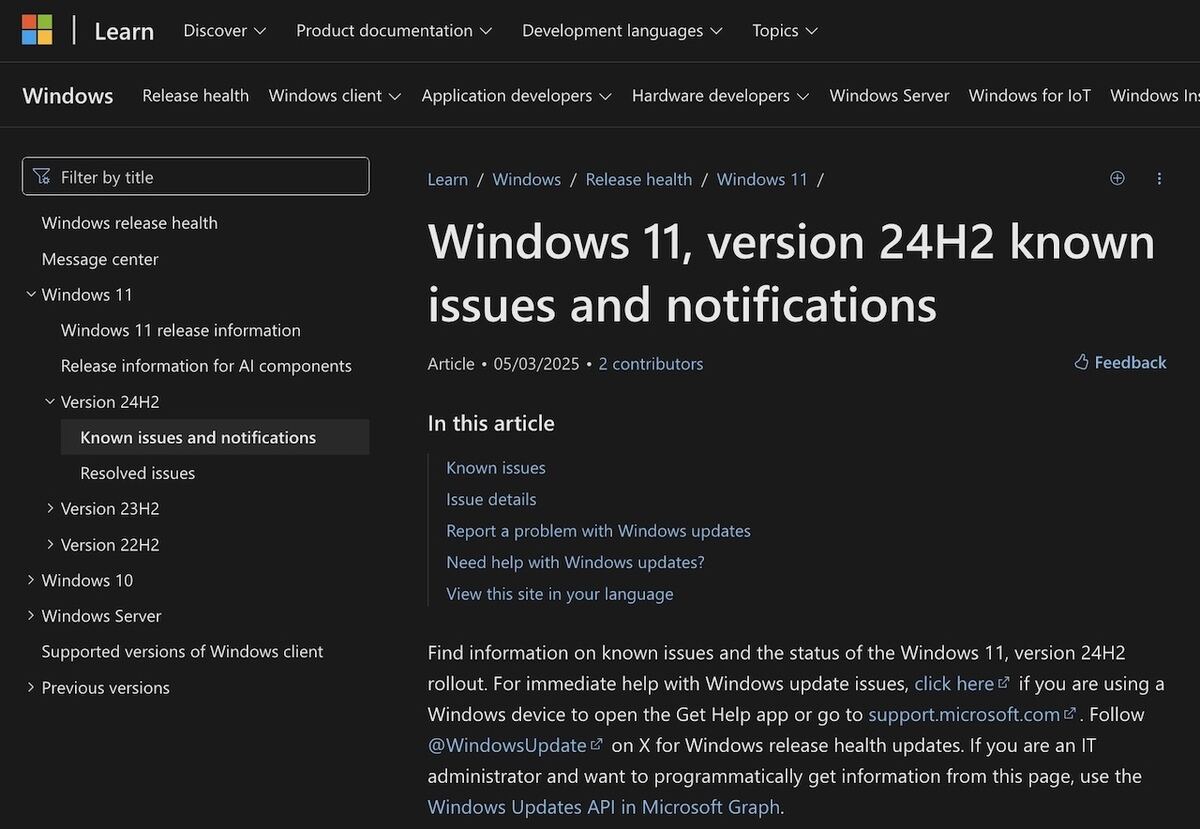Open Report a problem with Windows updates
This screenshot has width=1200, height=829.
tap(598, 530)
